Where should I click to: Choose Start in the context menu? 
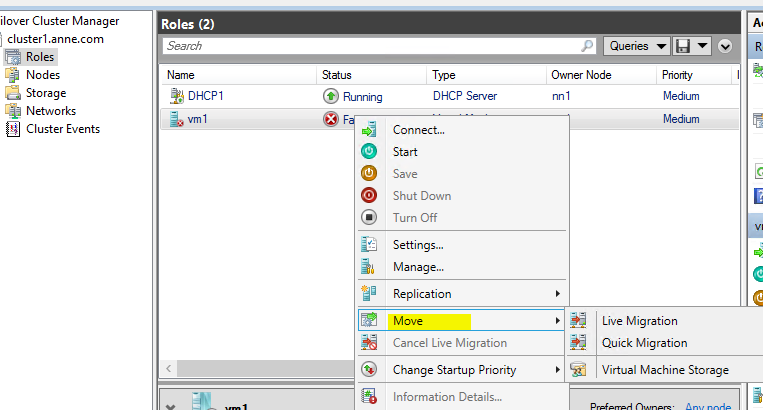coord(462,152)
